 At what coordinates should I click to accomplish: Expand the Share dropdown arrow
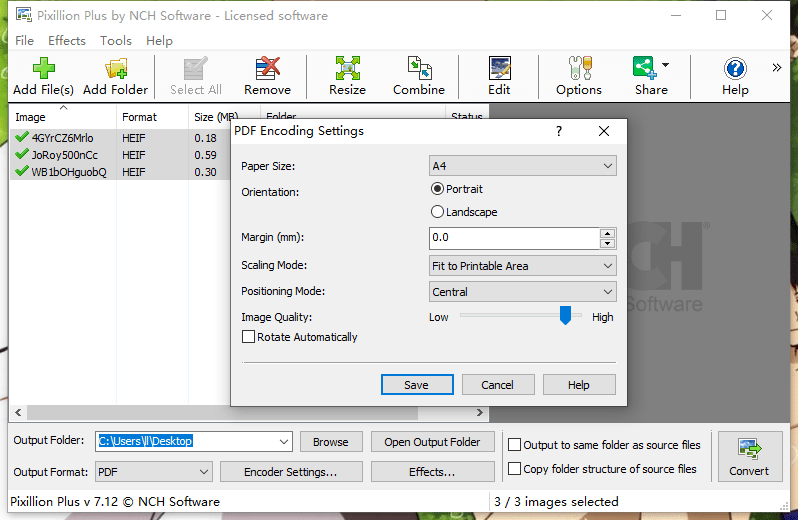tap(665, 65)
